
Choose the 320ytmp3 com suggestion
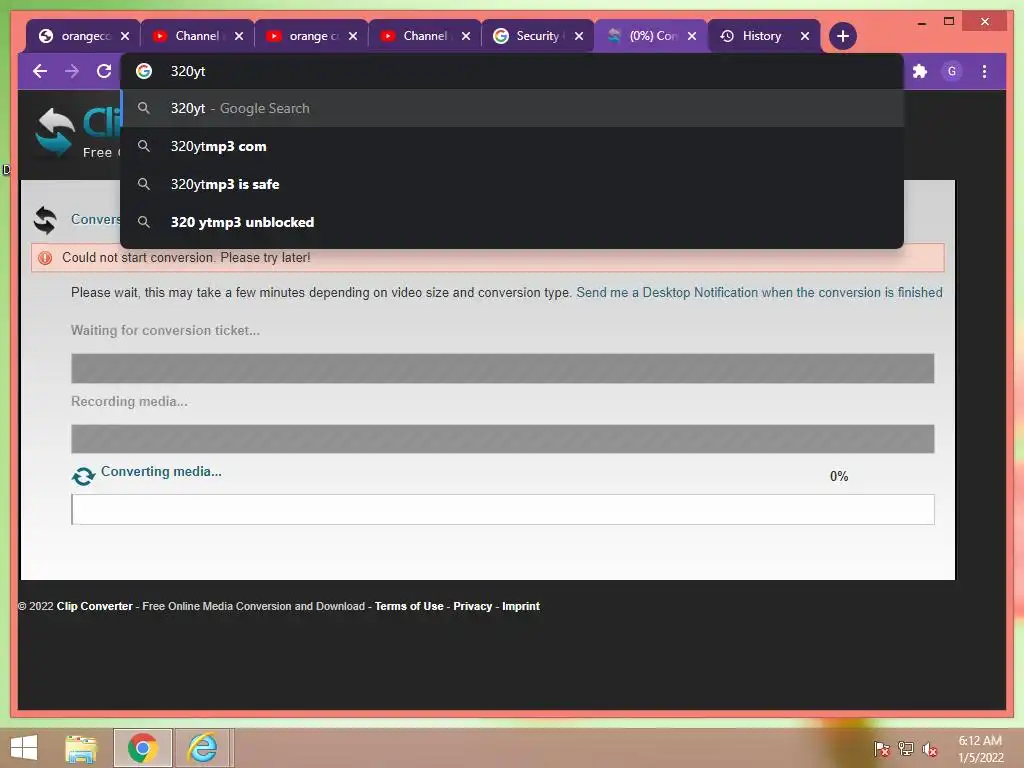click(512, 146)
